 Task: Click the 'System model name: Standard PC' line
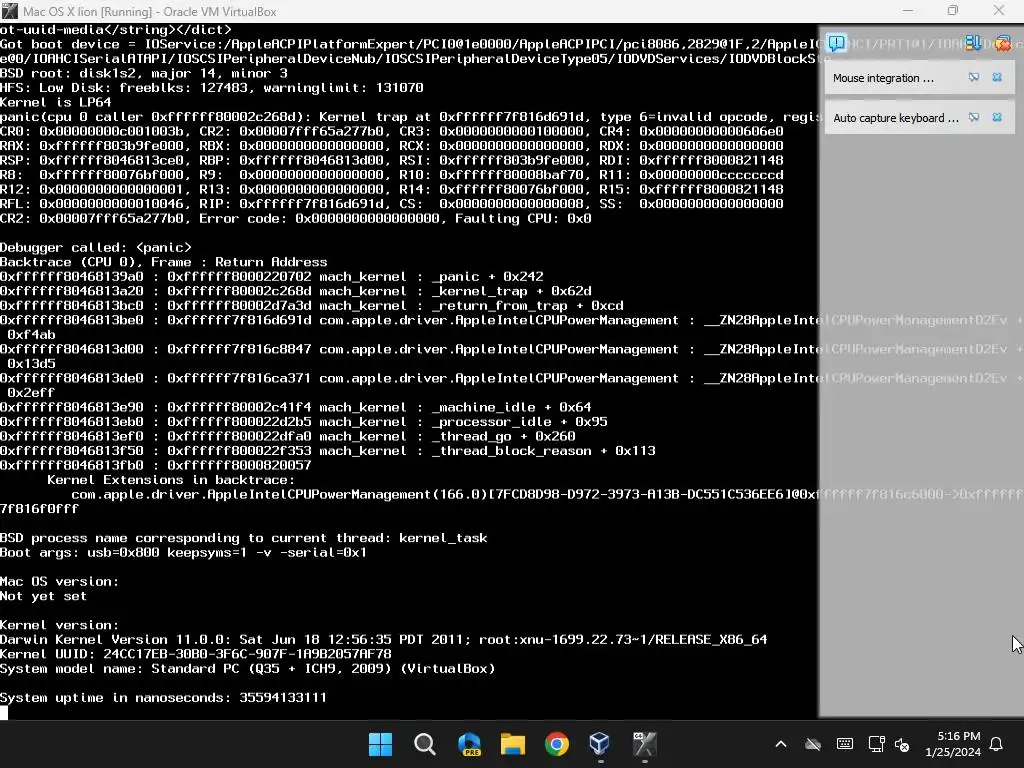click(248, 669)
